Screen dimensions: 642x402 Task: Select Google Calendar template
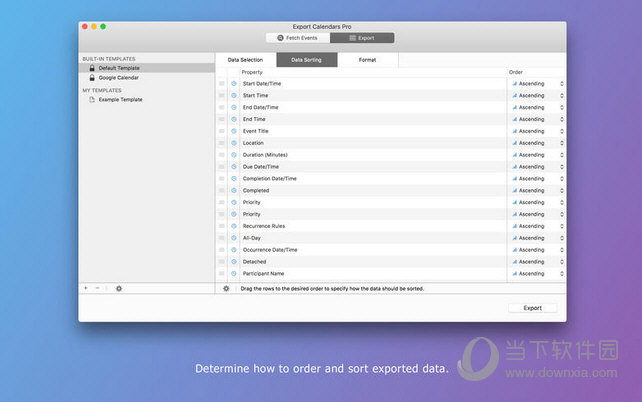pos(147,77)
